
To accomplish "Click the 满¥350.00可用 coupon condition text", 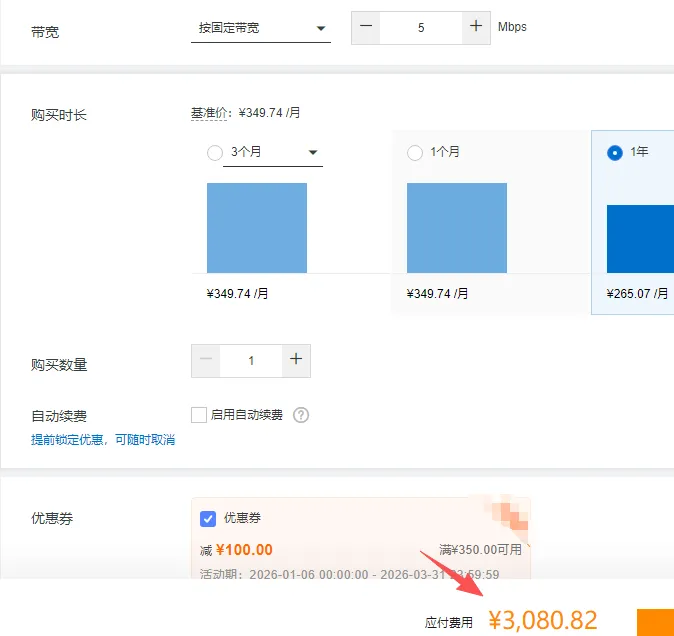I will point(480,550).
